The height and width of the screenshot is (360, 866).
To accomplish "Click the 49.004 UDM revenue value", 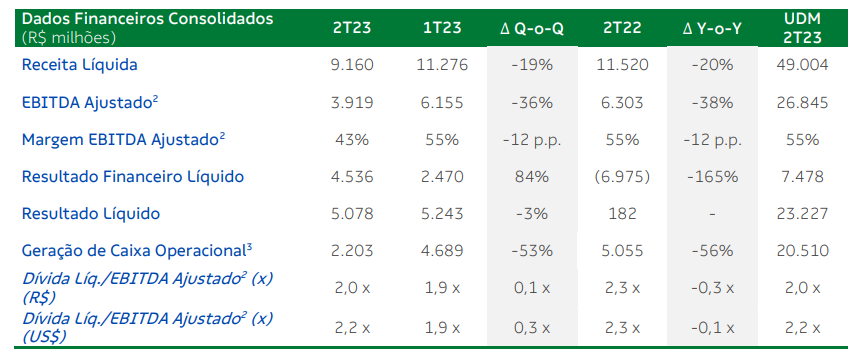I will point(802,65).
